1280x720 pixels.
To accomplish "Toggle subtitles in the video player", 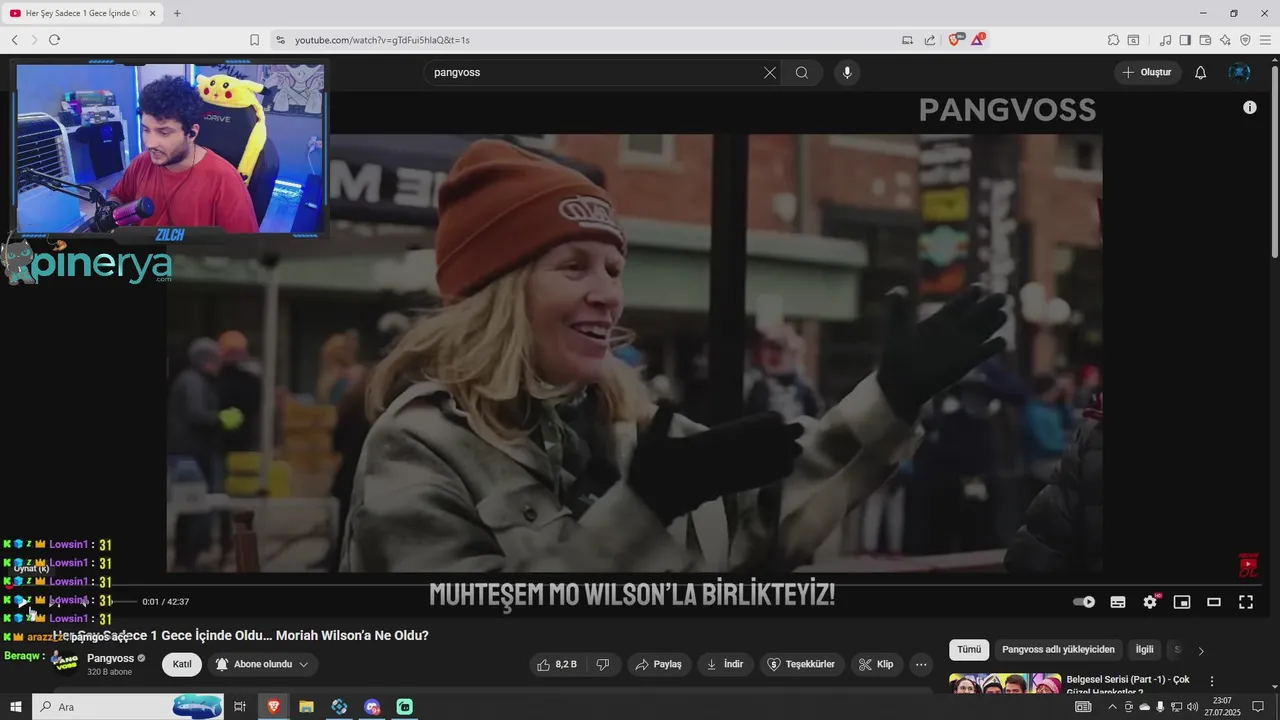I will 1118,602.
